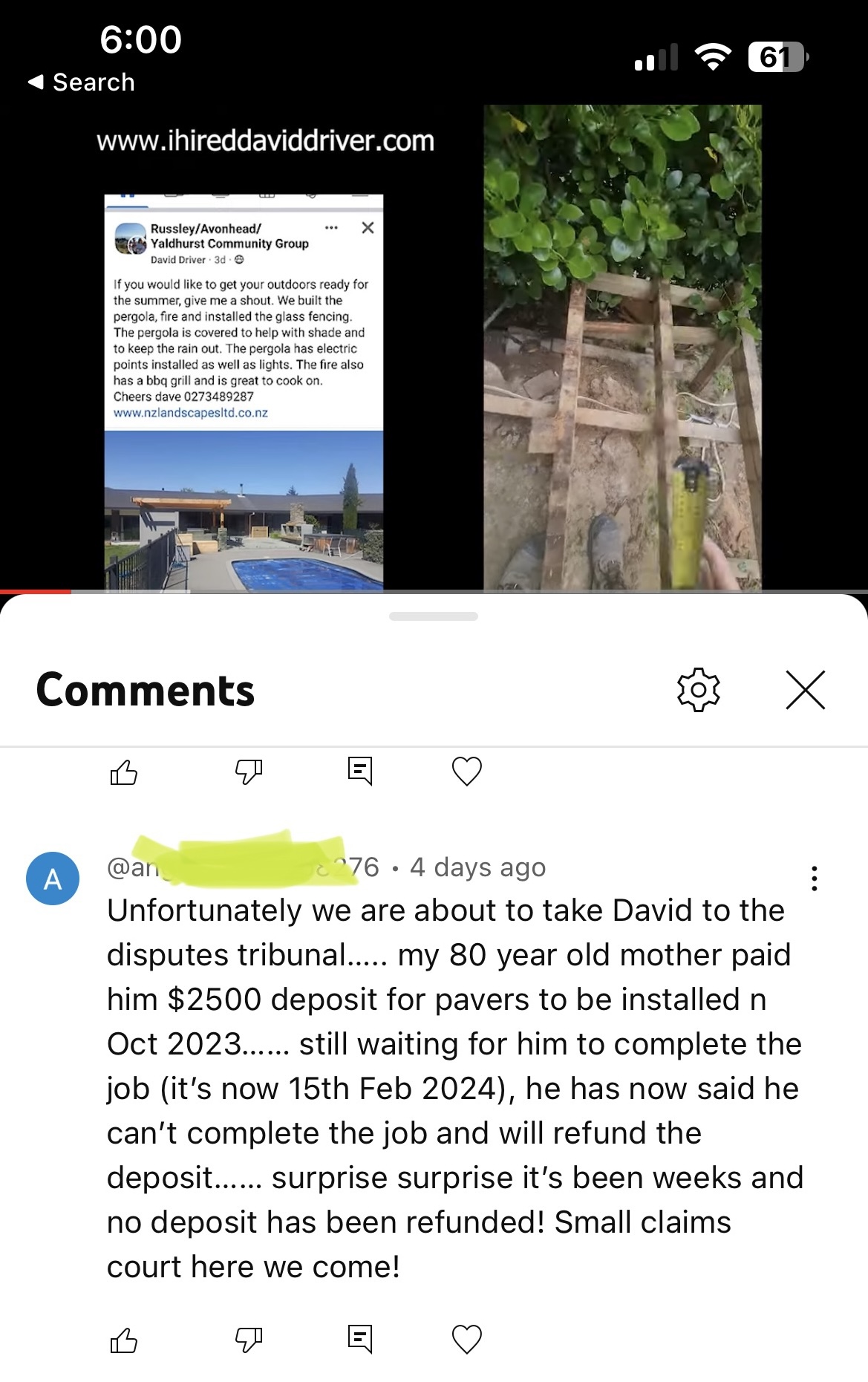
Task: Dislike the comment about disputes tribunal
Action: [x=249, y=1340]
